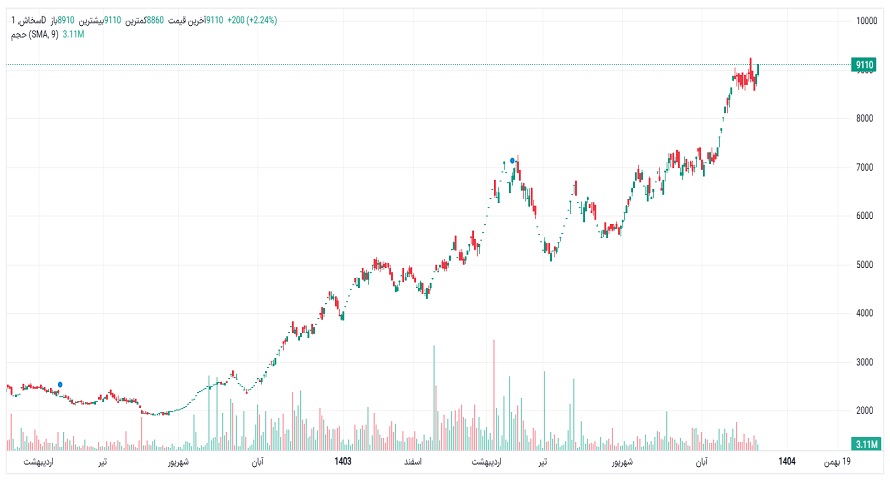Click the last green candle at chart's right
The image size is (890, 482).
point(758,70)
